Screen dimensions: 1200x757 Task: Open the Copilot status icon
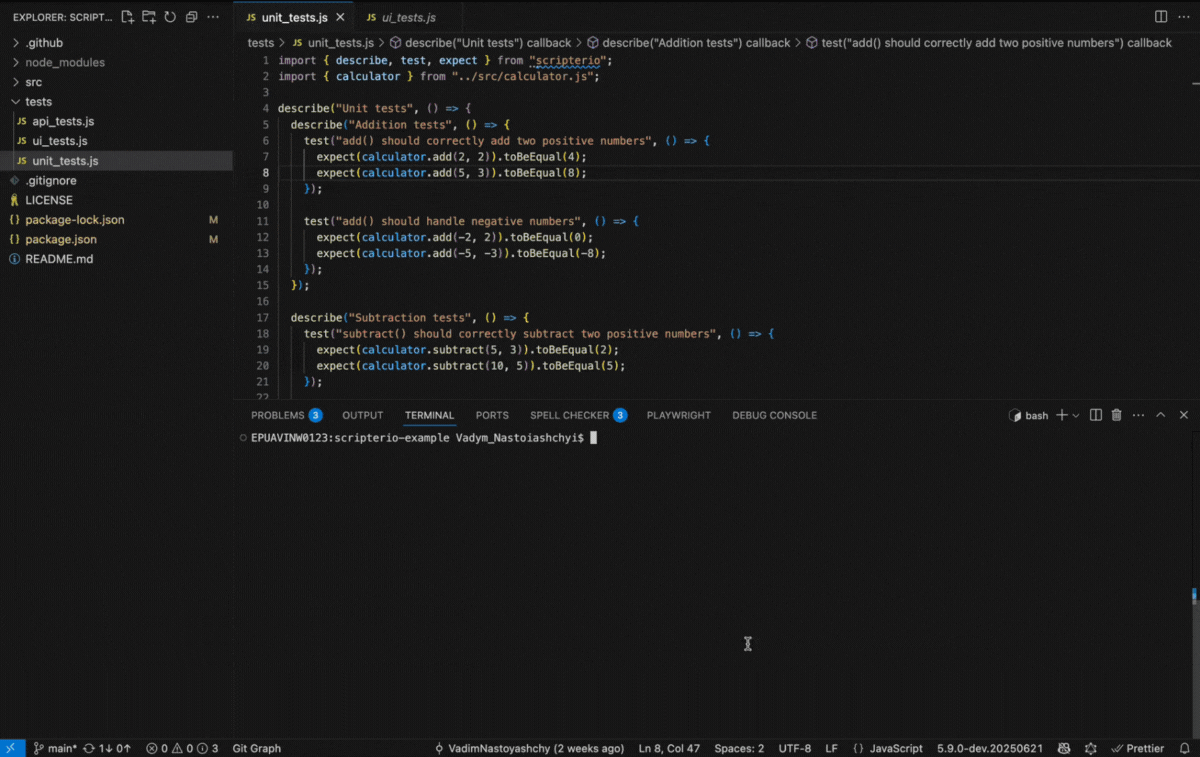1065,748
